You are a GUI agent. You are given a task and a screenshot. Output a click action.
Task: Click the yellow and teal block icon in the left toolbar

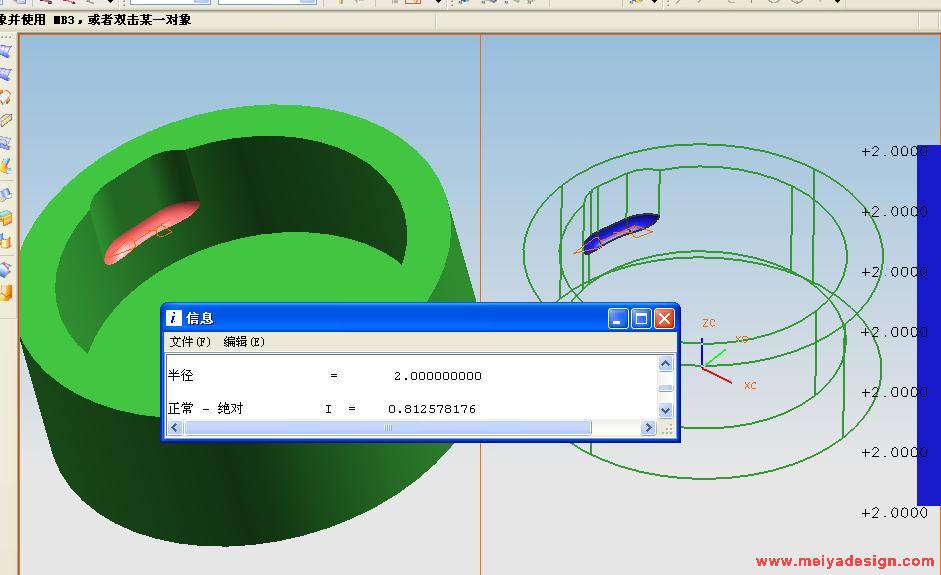point(5,217)
